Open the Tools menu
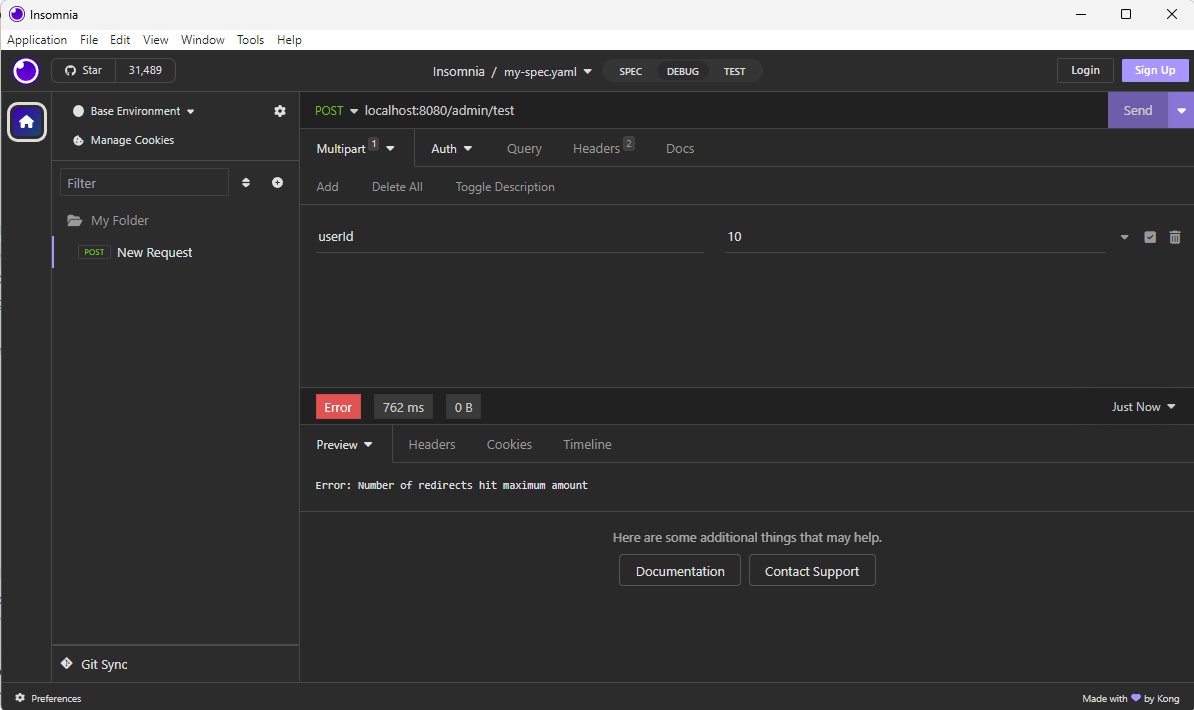This screenshot has height=710, width=1194. 250,40
